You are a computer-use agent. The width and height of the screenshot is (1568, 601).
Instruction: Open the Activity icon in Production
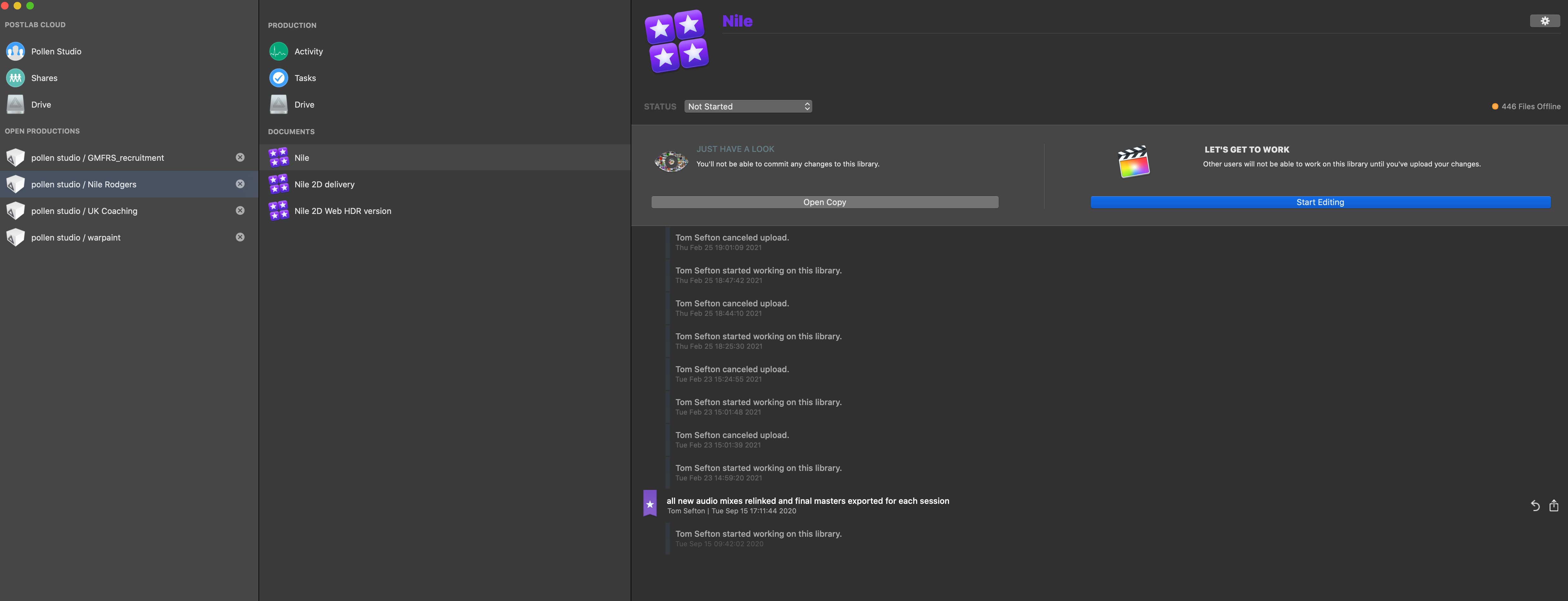[x=278, y=51]
